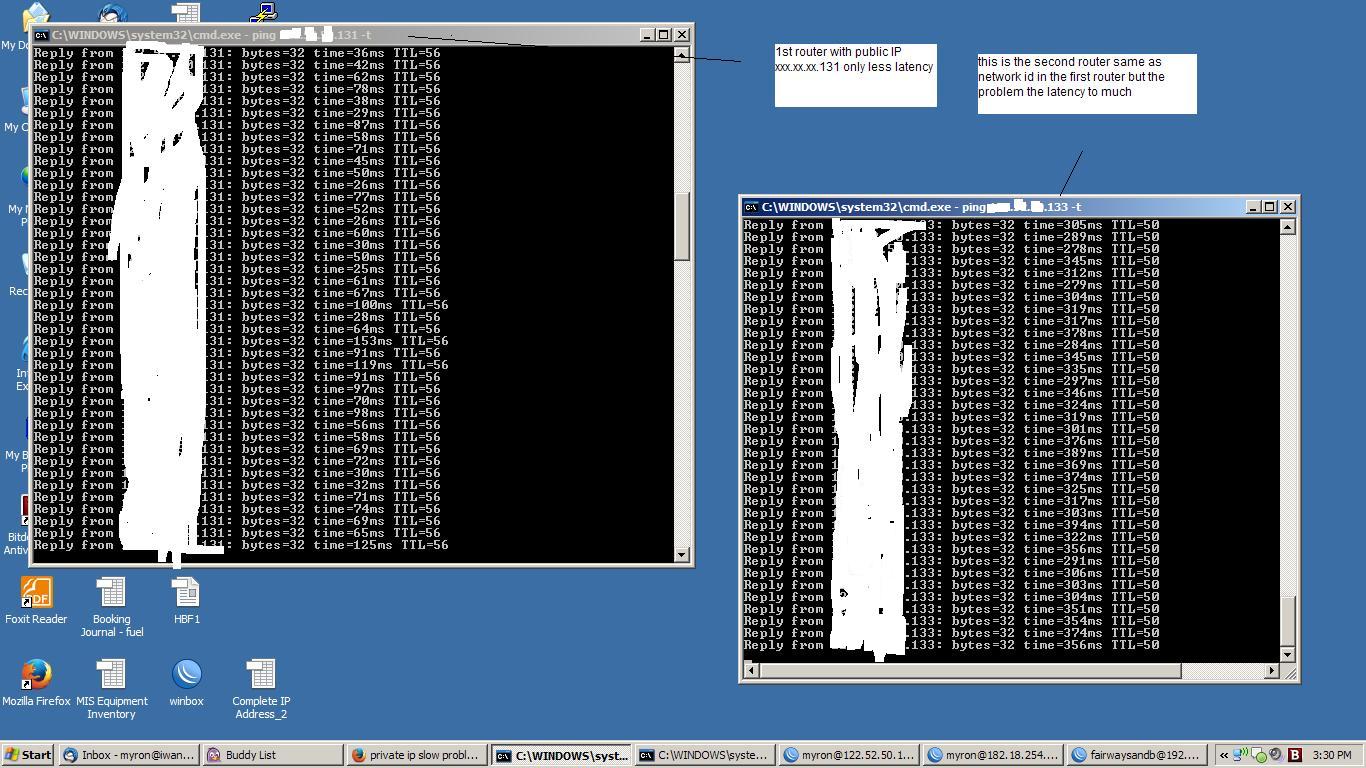Open Bitdefender Antivirus from the desktop
The image size is (1366, 768).
coord(25,512)
